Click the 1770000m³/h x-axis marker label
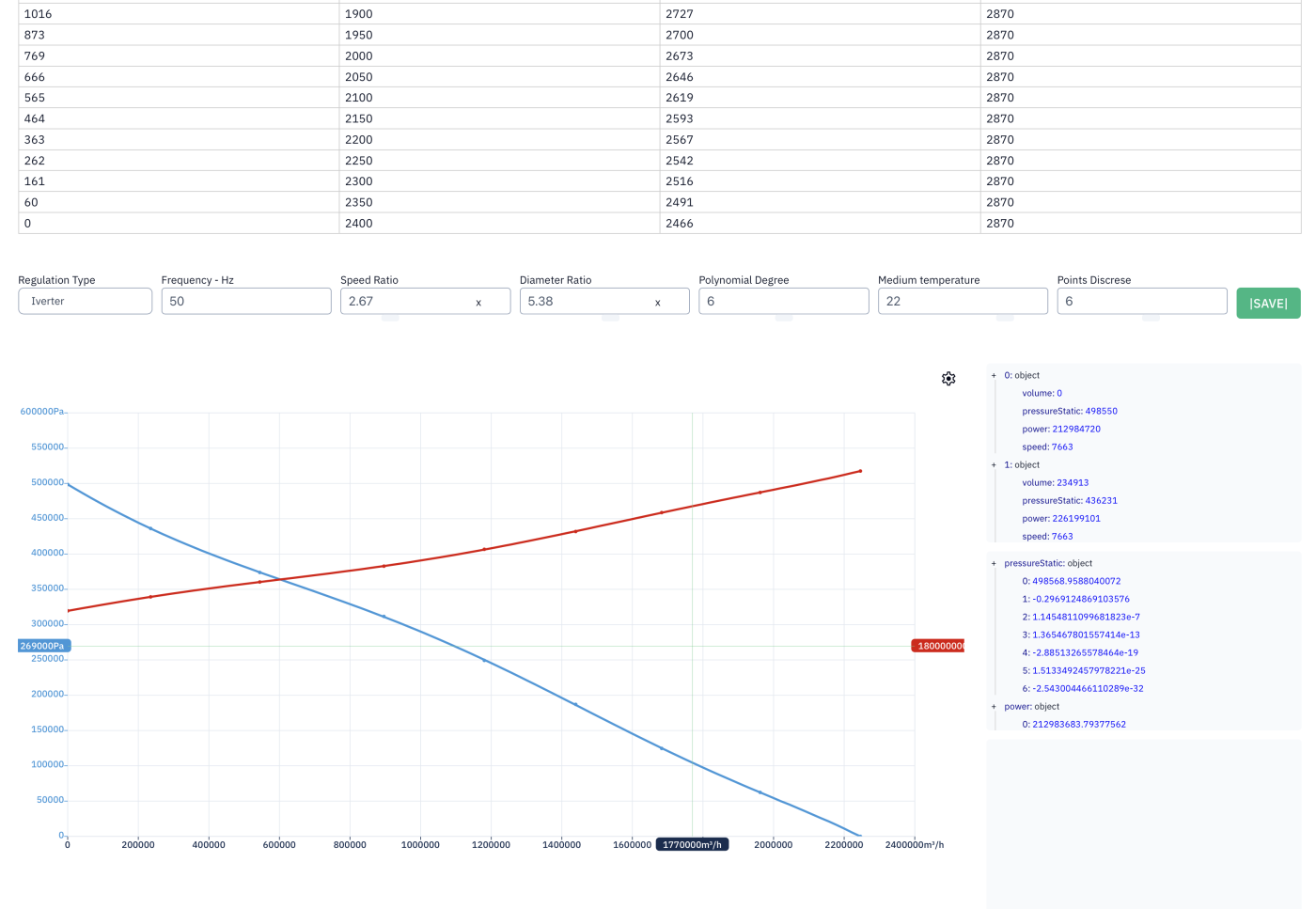Screen dimensions: 1316x909 click(x=692, y=844)
